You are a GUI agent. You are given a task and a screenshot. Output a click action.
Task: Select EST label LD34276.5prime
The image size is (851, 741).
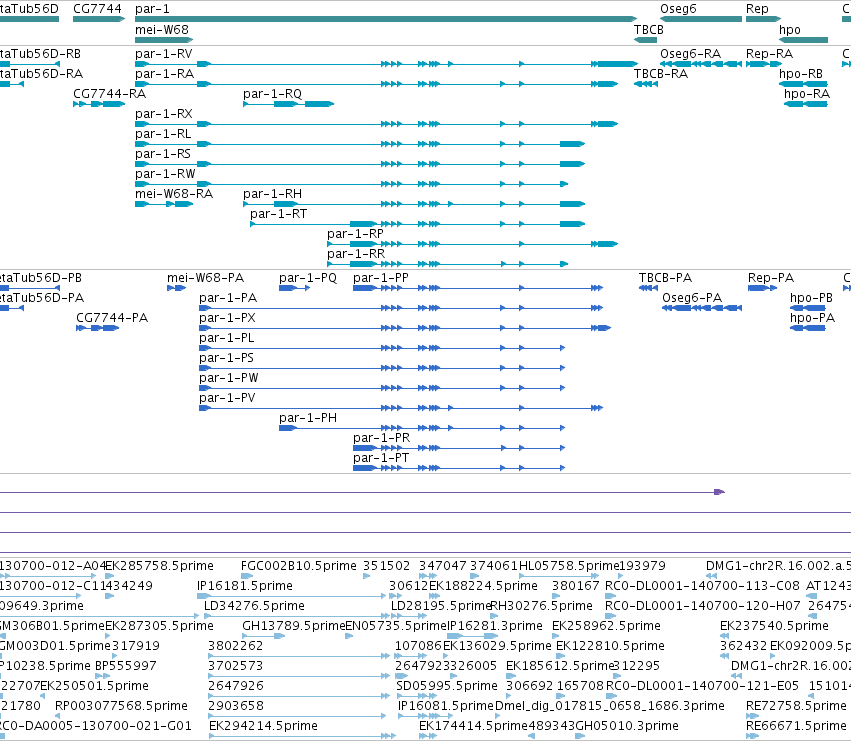tap(254, 606)
